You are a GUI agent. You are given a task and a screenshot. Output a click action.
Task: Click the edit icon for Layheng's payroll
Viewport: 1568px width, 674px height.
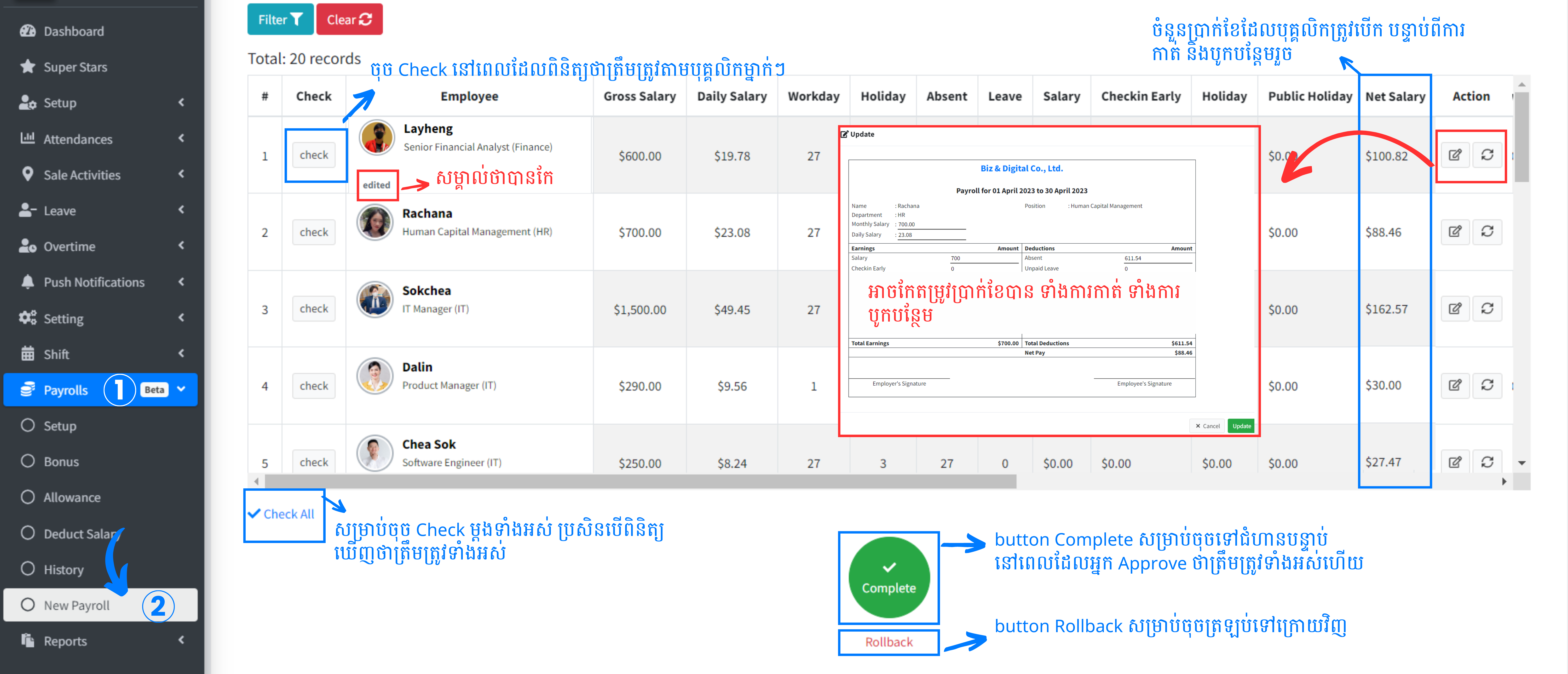click(x=1455, y=155)
